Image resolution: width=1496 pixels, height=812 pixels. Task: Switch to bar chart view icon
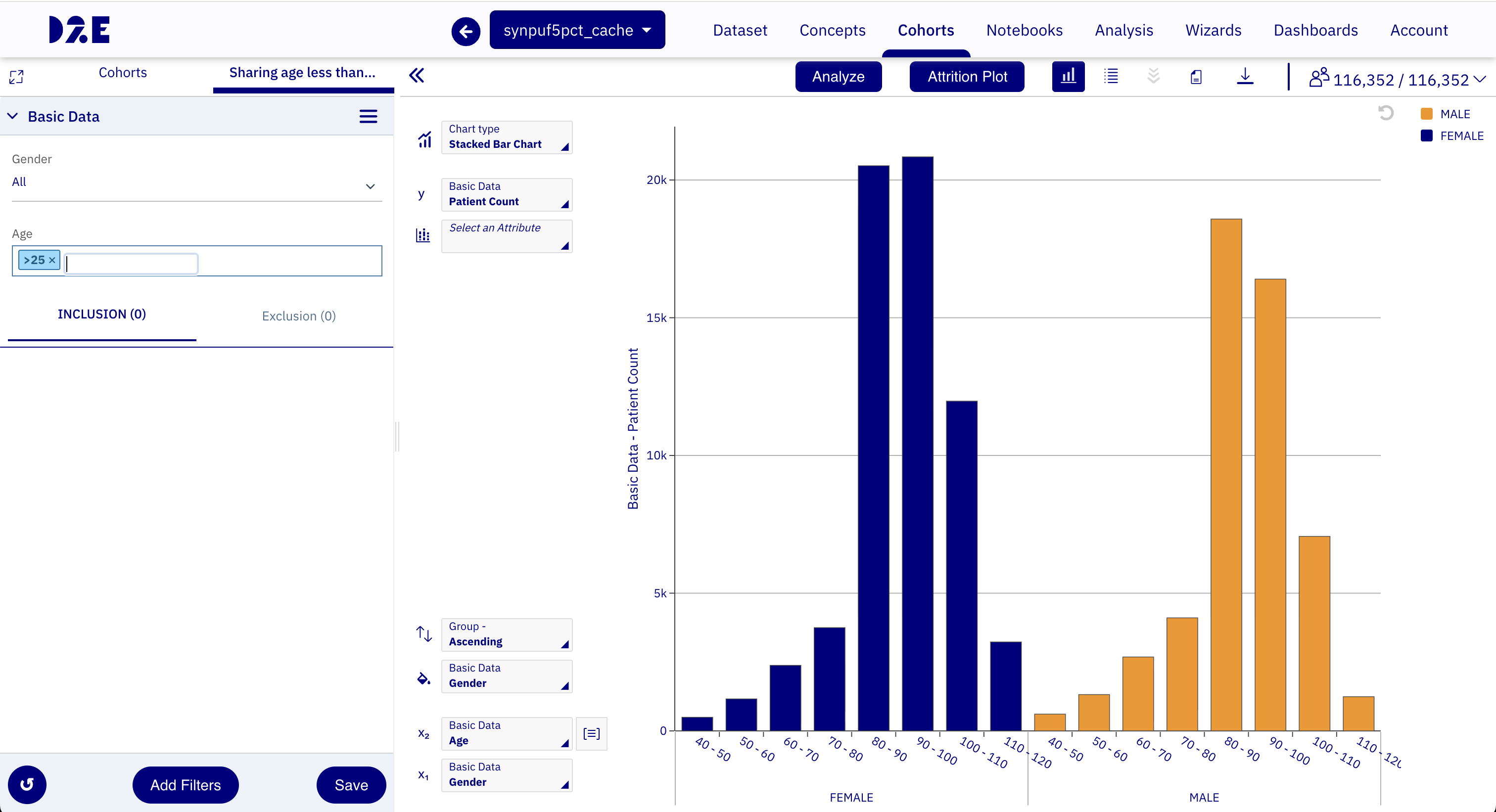click(x=1068, y=76)
